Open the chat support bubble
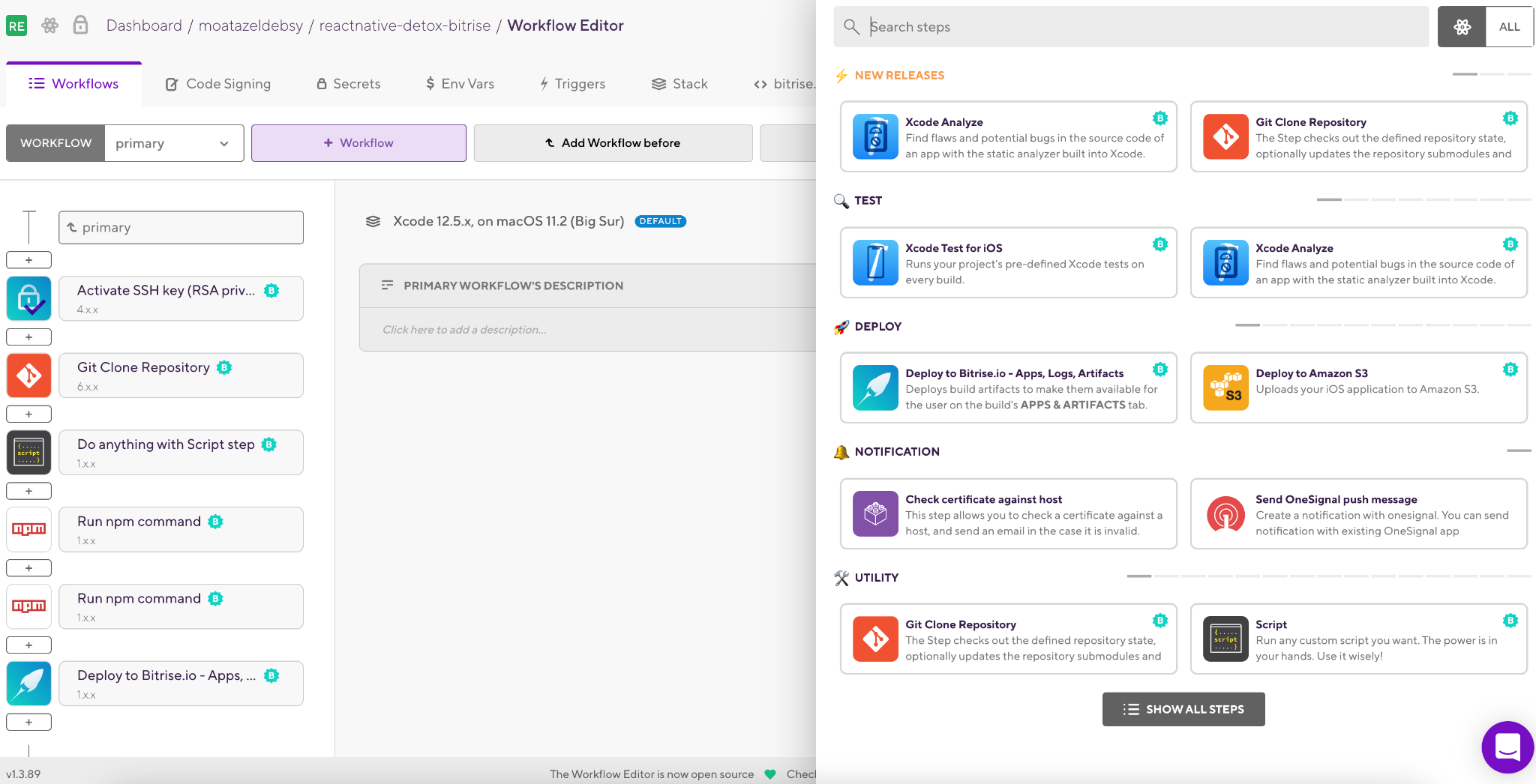1536x784 pixels. [1507, 747]
